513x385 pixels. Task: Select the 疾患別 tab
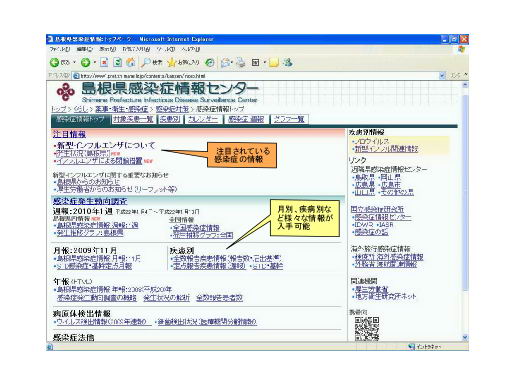click(x=170, y=119)
